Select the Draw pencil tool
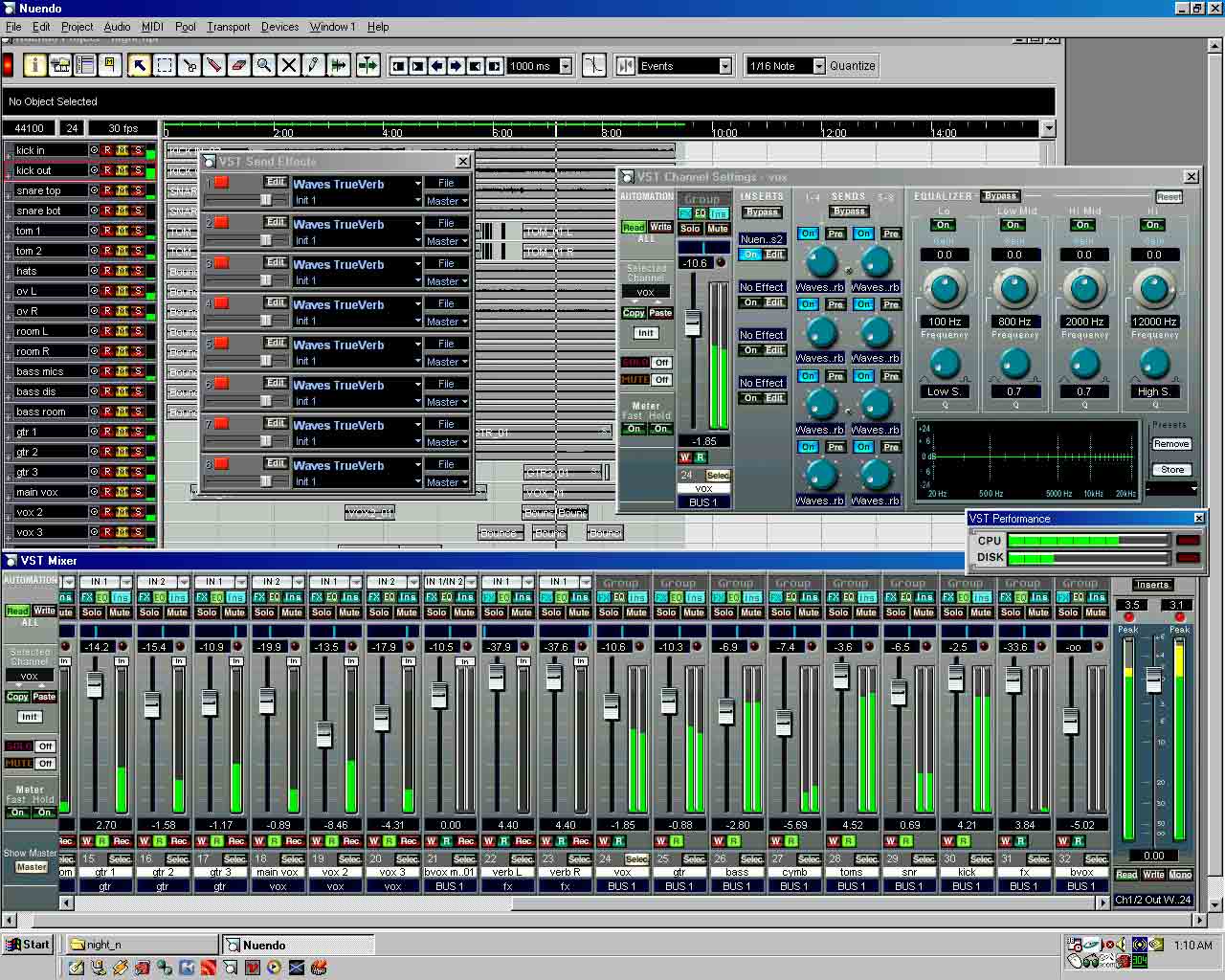 tap(313, 65)
